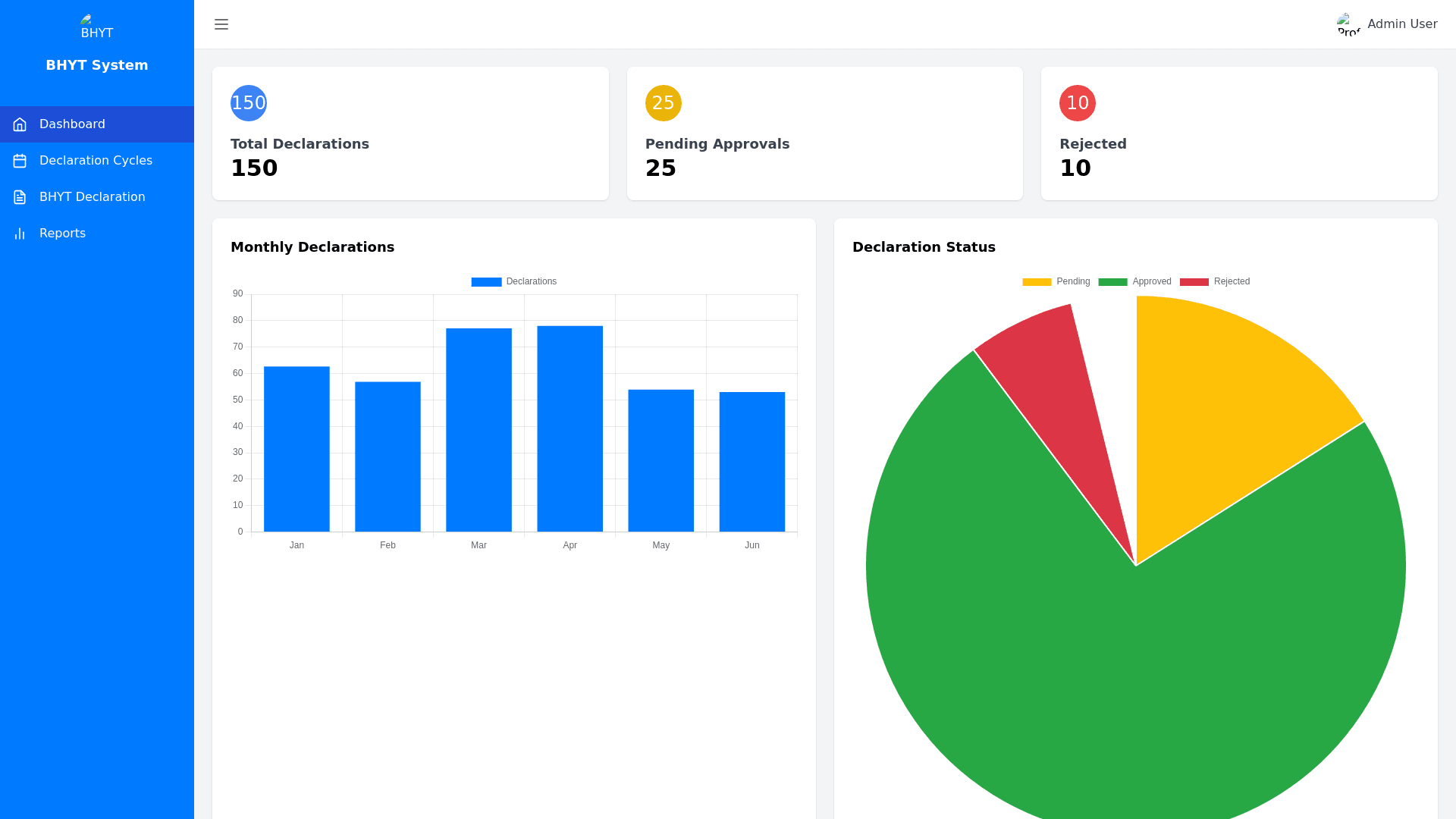
Task: Click the BHYT logo image
Action: (x=96, y=27)
